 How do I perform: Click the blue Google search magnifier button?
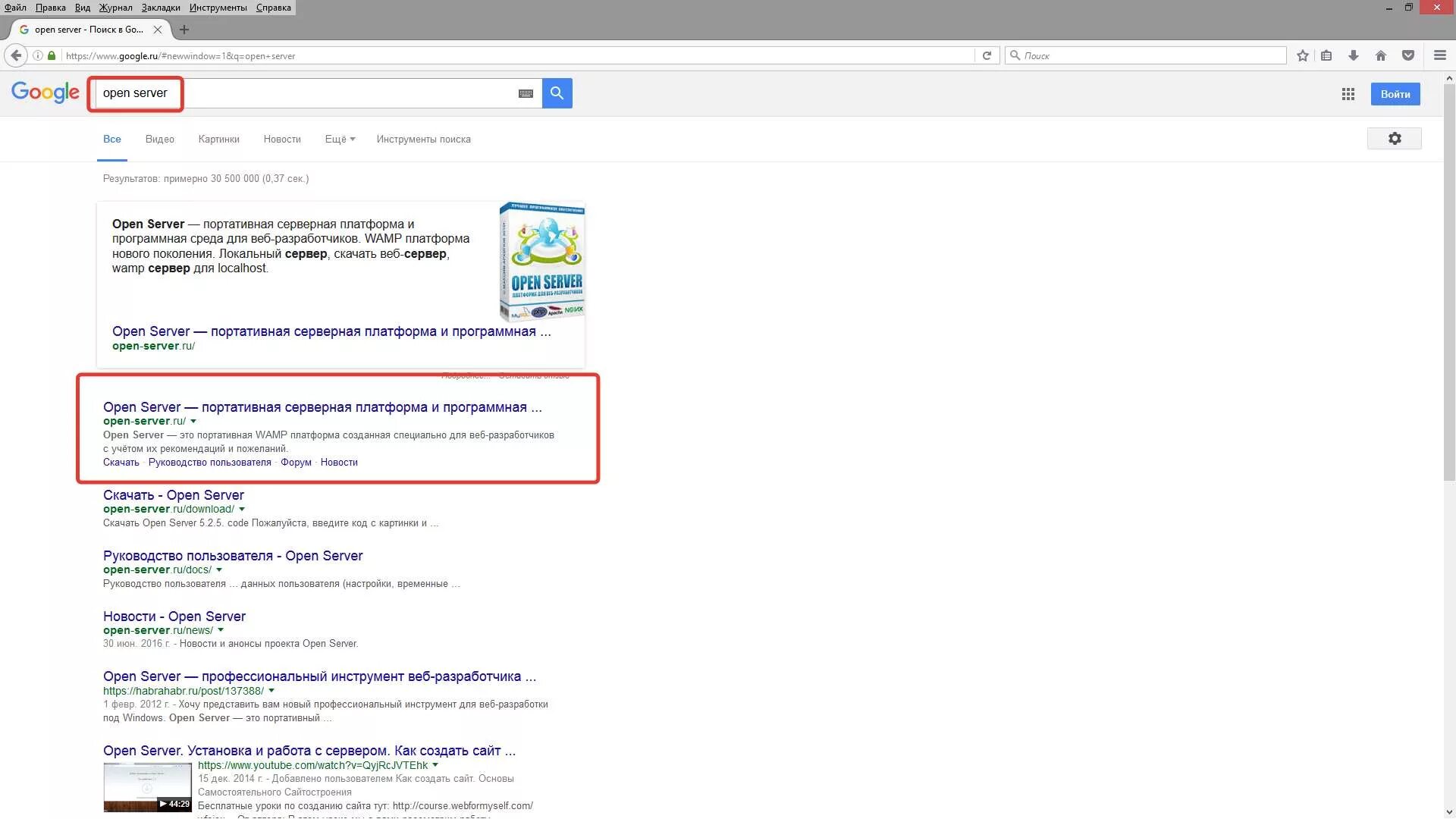point(557,93)
